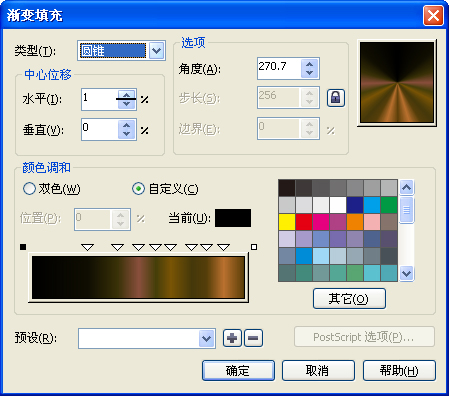
Task: Click the lock icon beside step length
Action: coord(335,98)
